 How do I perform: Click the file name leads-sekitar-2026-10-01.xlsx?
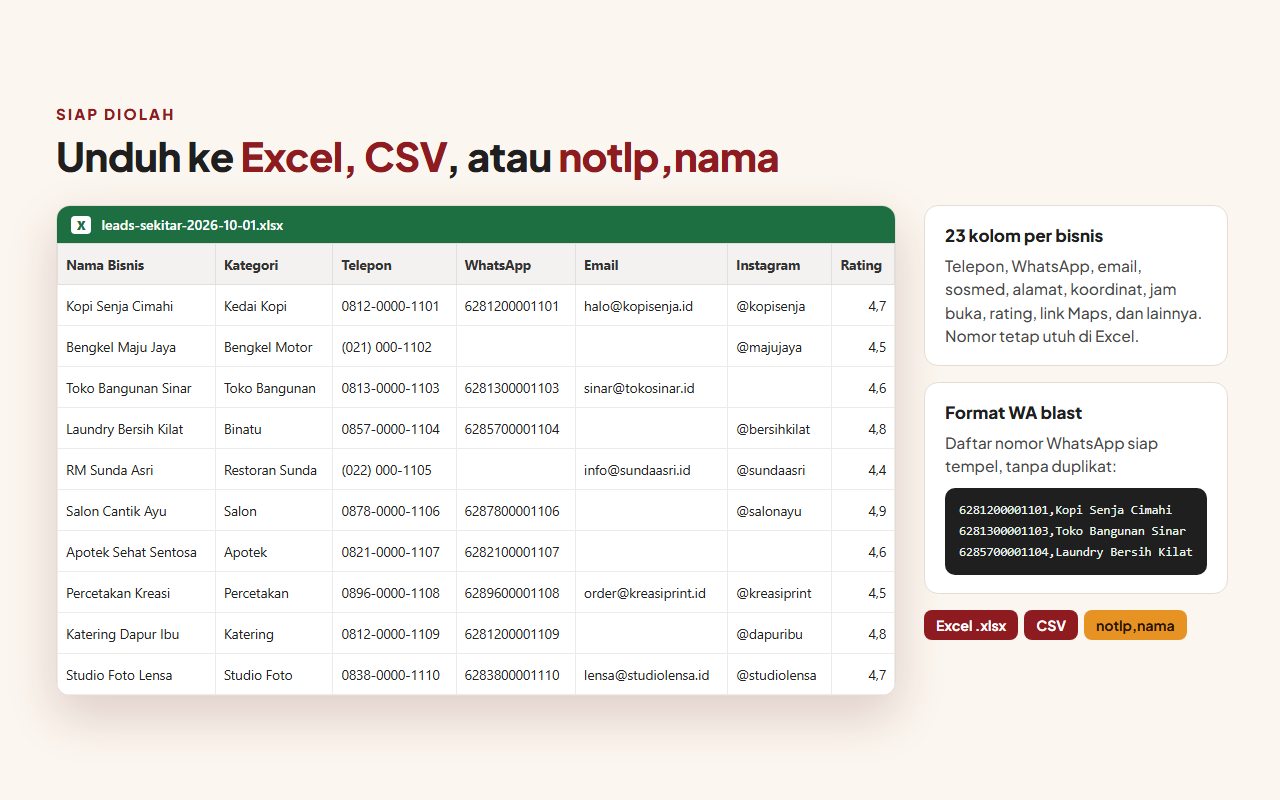tap(192, 225)
